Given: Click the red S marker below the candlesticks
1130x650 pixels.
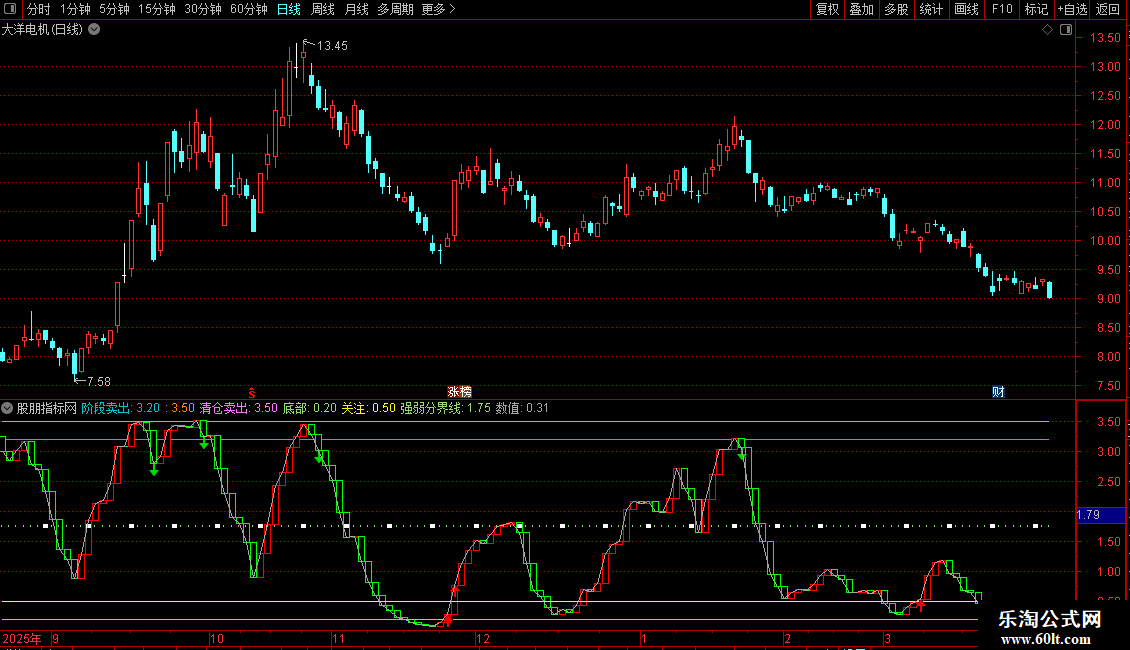Looking at the screenshot, I should [252, 391].
